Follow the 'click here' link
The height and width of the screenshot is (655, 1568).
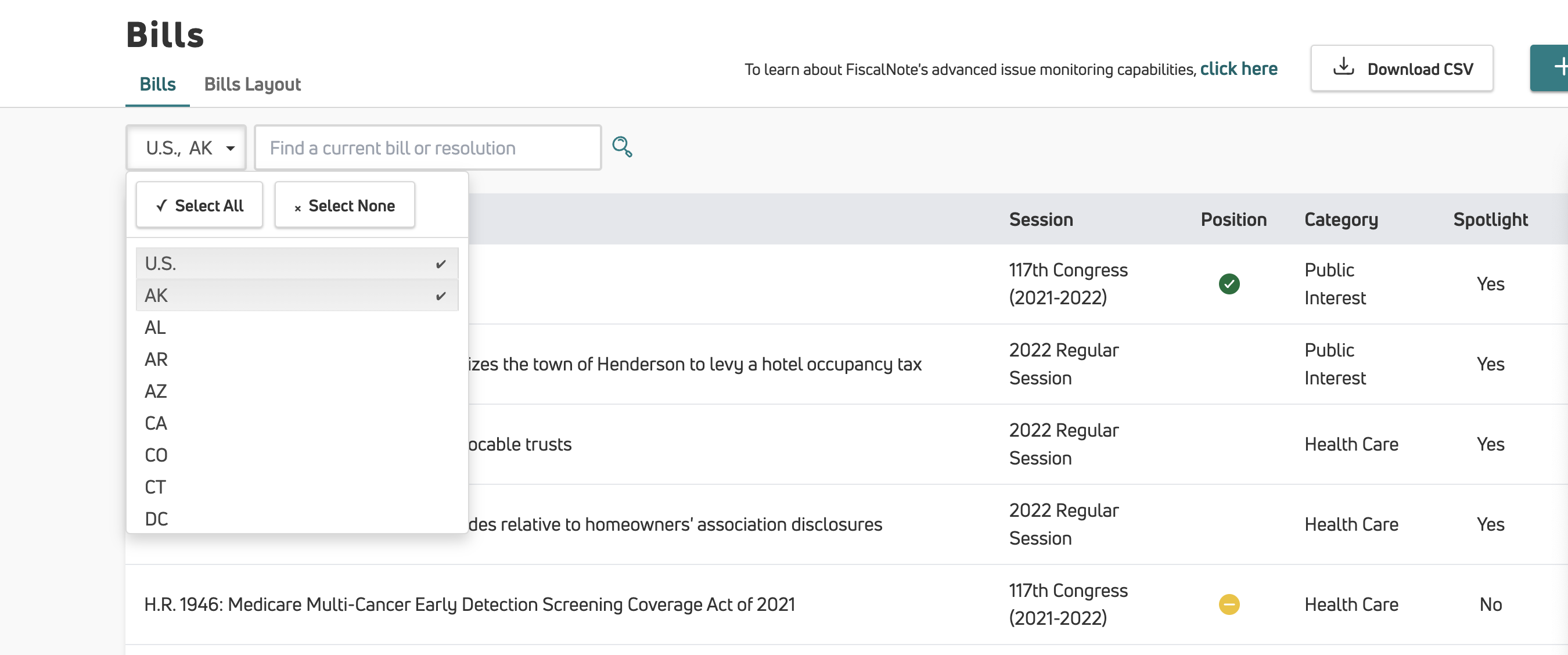coord(1239,69)
